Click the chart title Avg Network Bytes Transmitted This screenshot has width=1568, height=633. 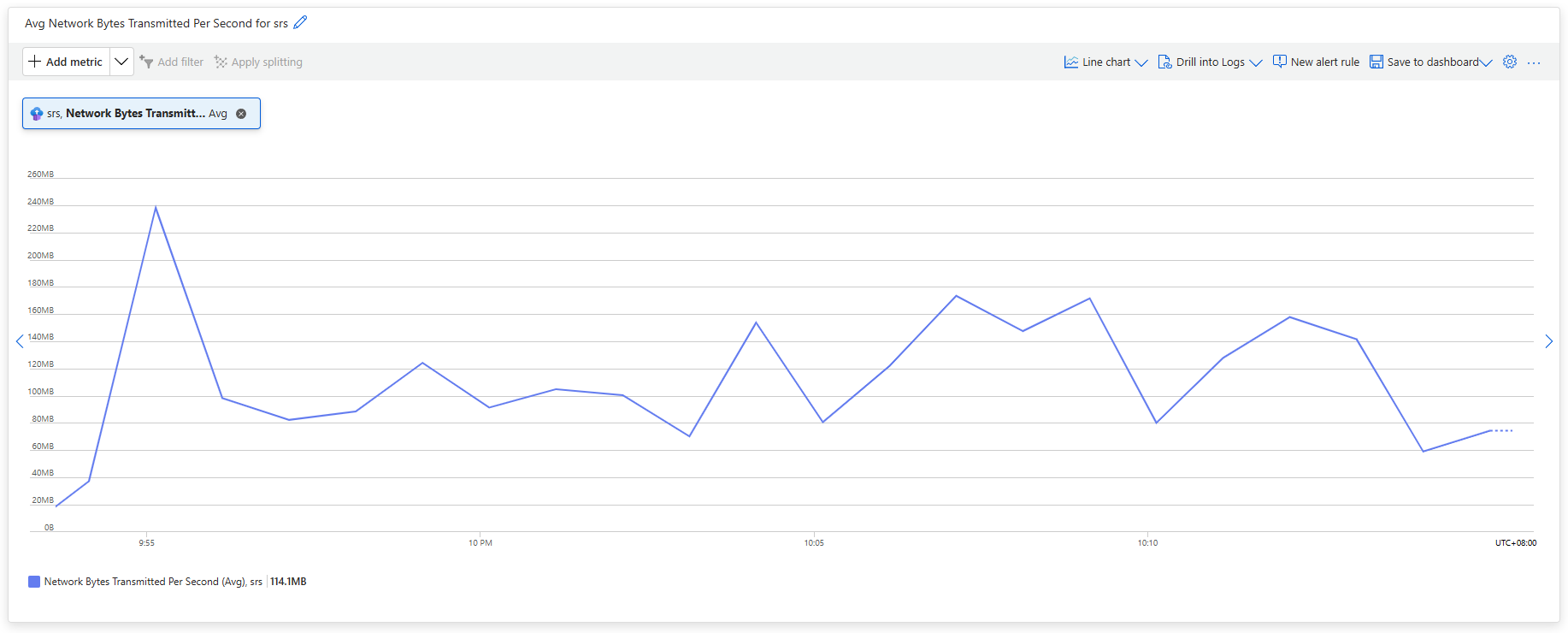pyautogui.click(x=156, y=23)
